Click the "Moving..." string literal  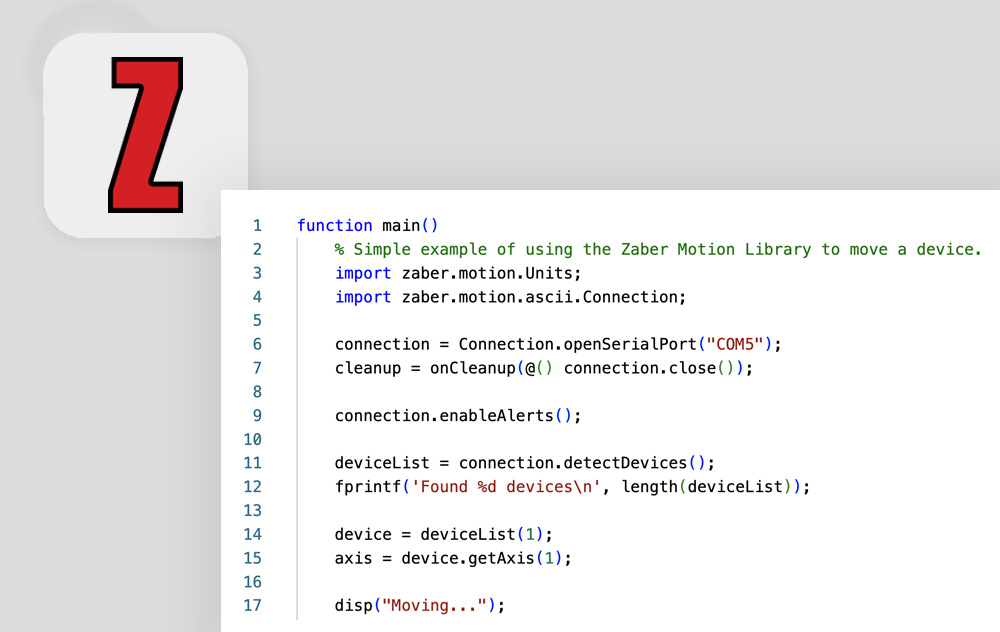tap(434, 605)
